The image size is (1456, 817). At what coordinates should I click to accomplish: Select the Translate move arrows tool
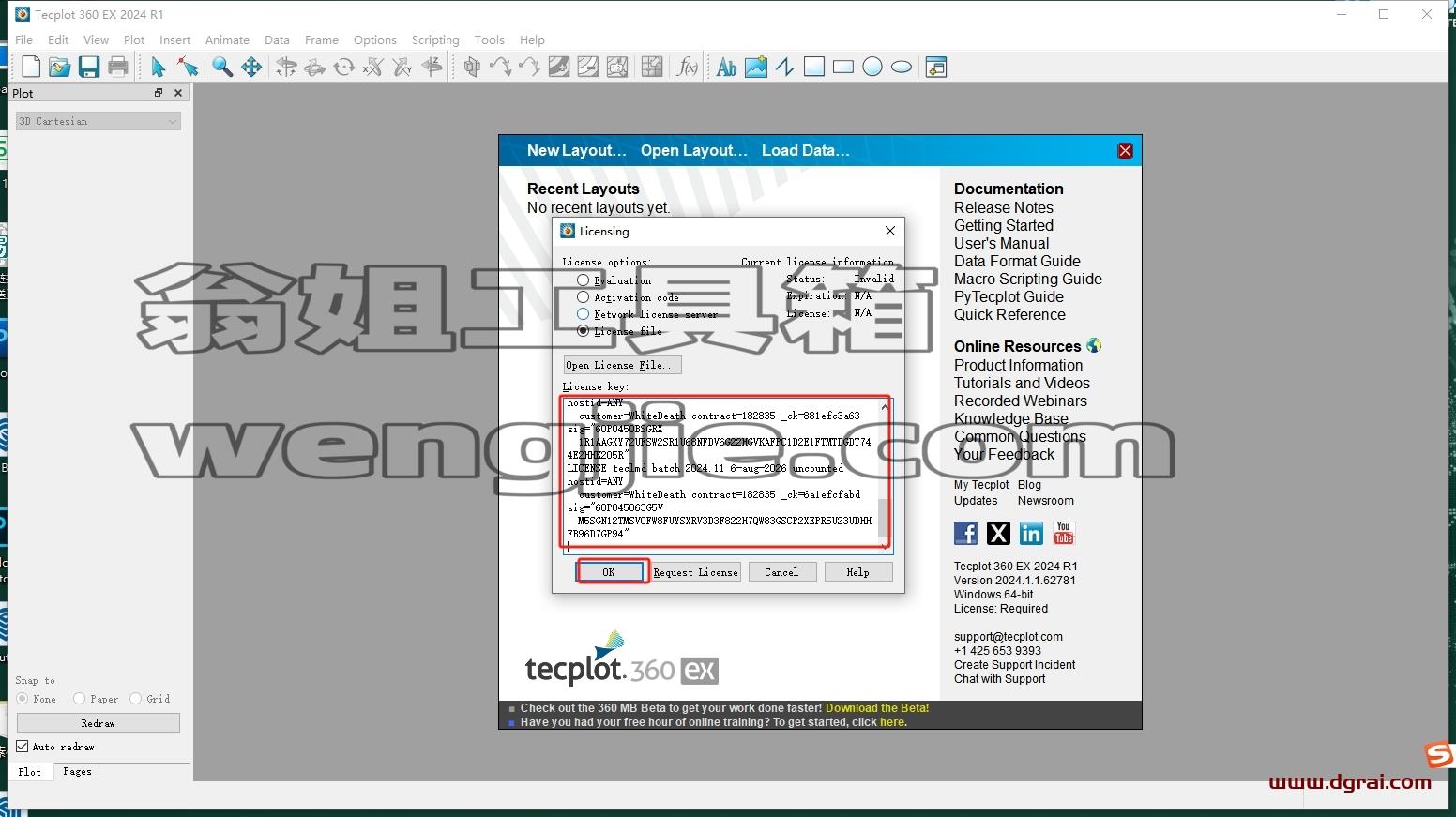tap(251, 67)
